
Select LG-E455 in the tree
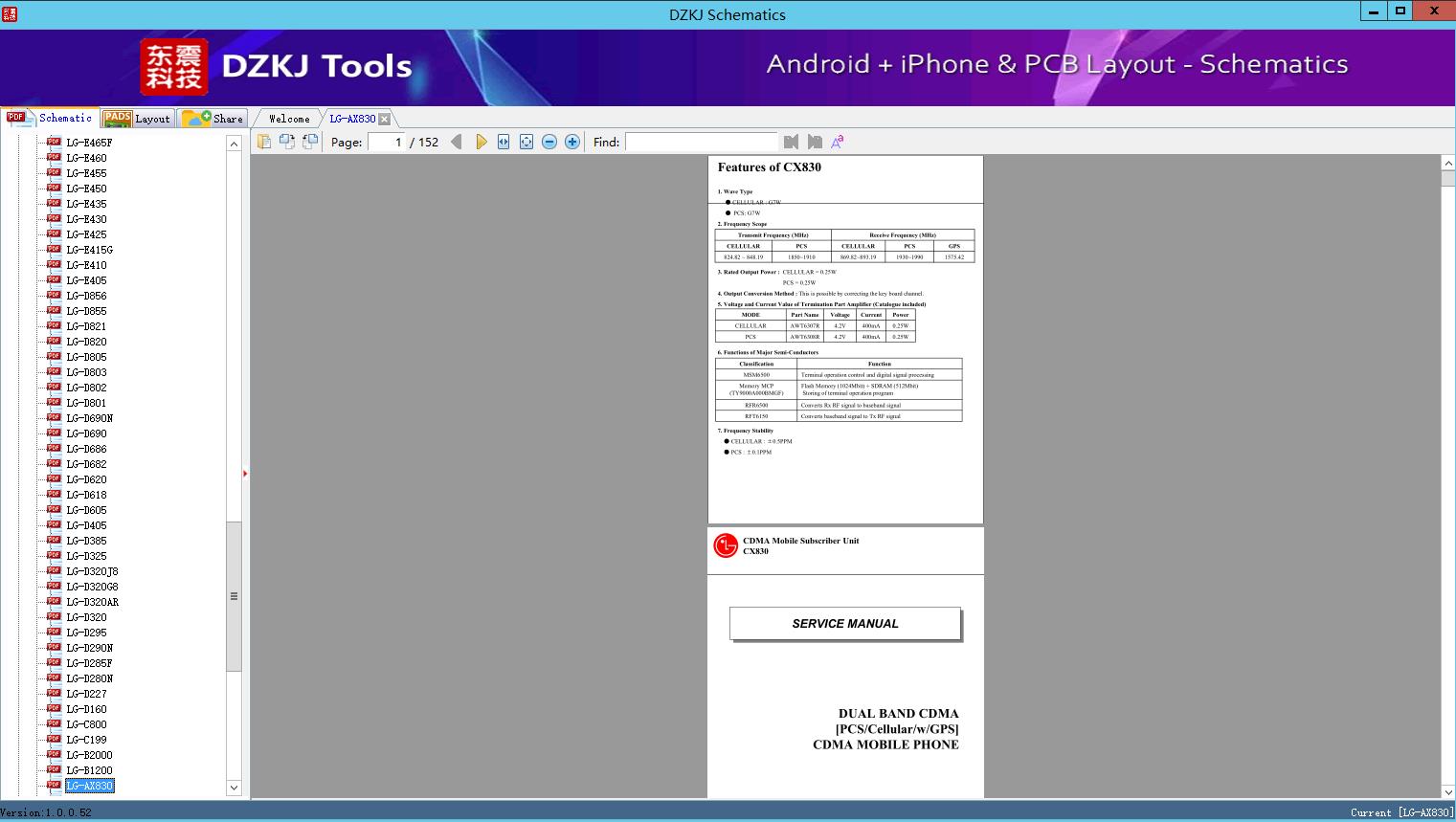click(x=86, y=173)
